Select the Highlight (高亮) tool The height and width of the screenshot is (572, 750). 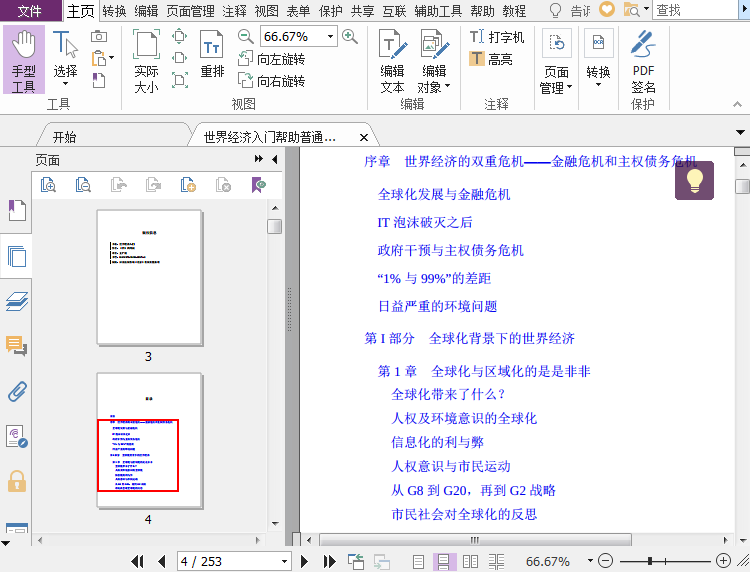coord(491,59)
